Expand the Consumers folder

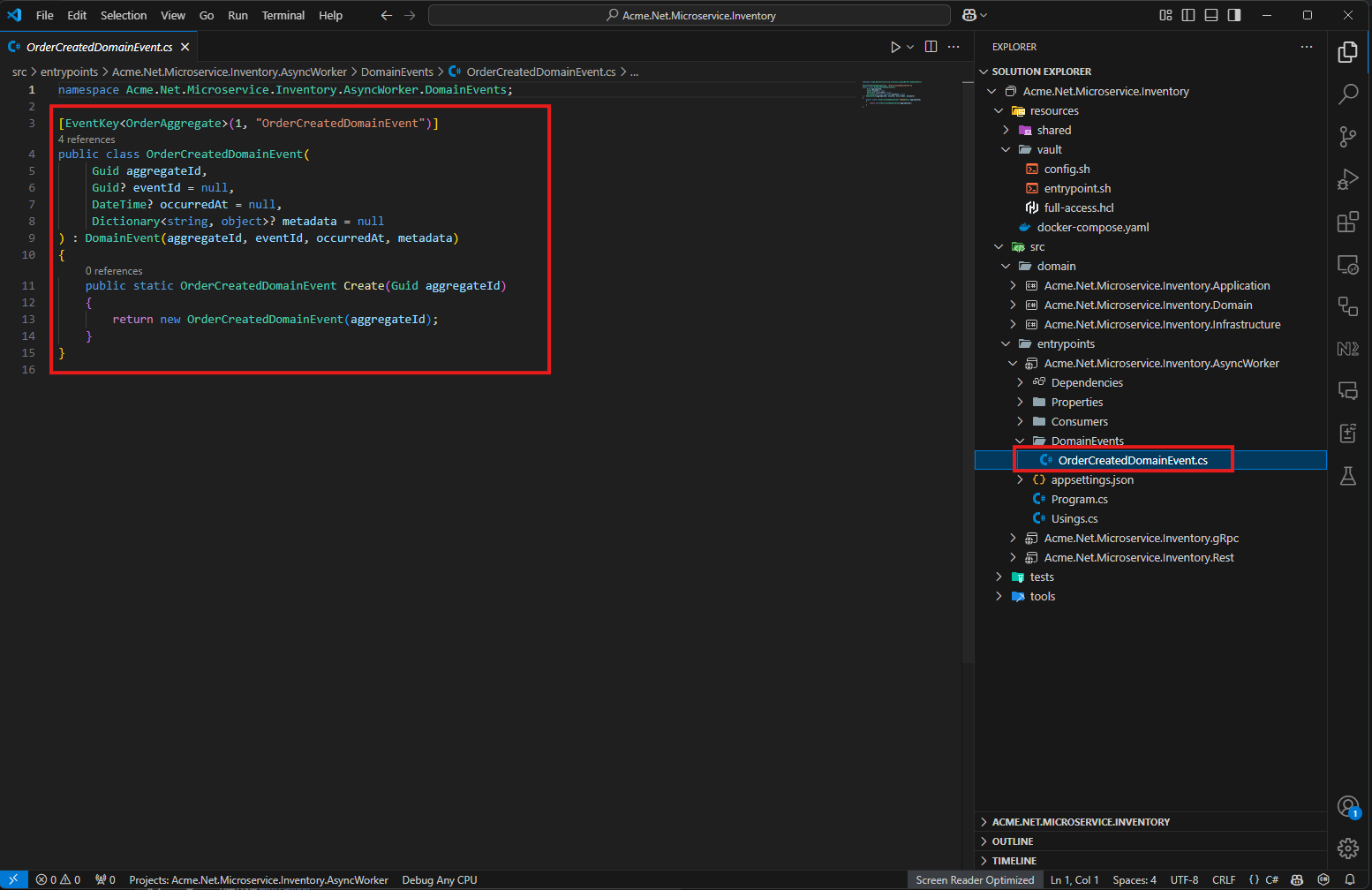coord(1020,421)
